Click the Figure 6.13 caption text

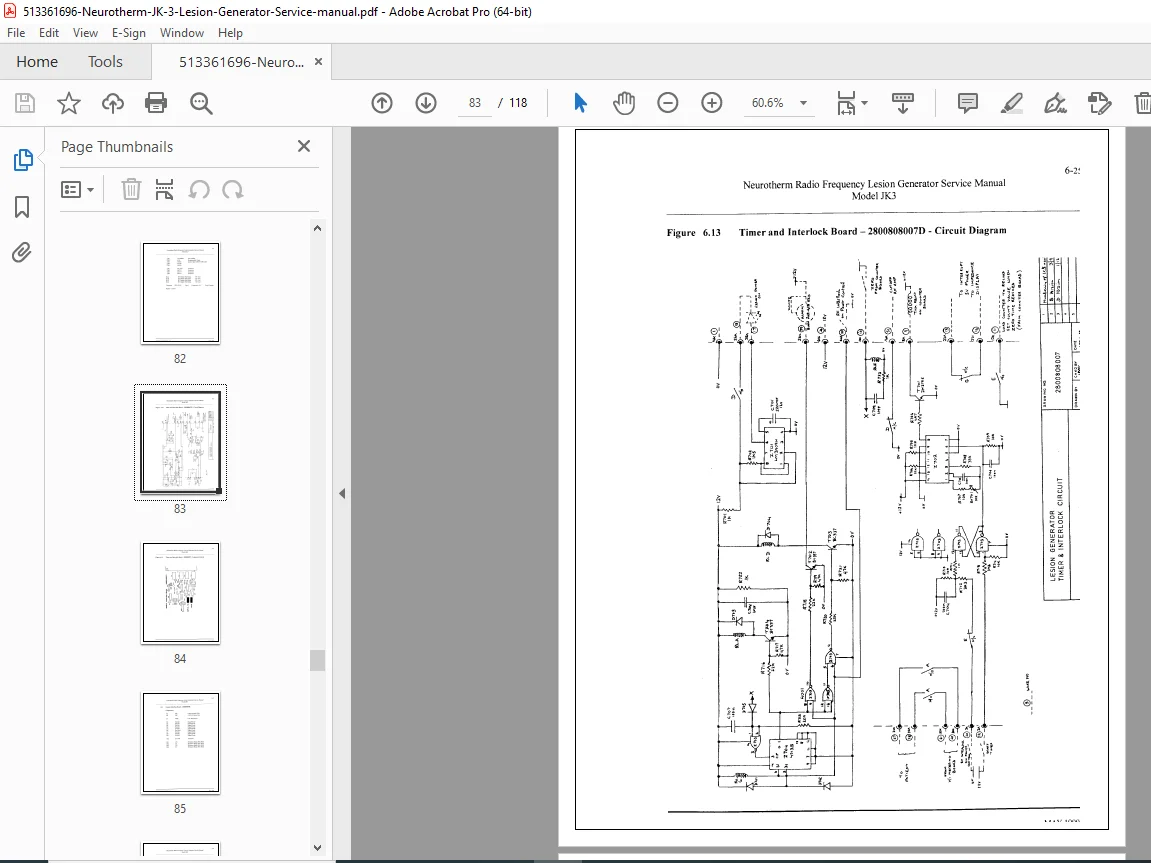point(836,232)
